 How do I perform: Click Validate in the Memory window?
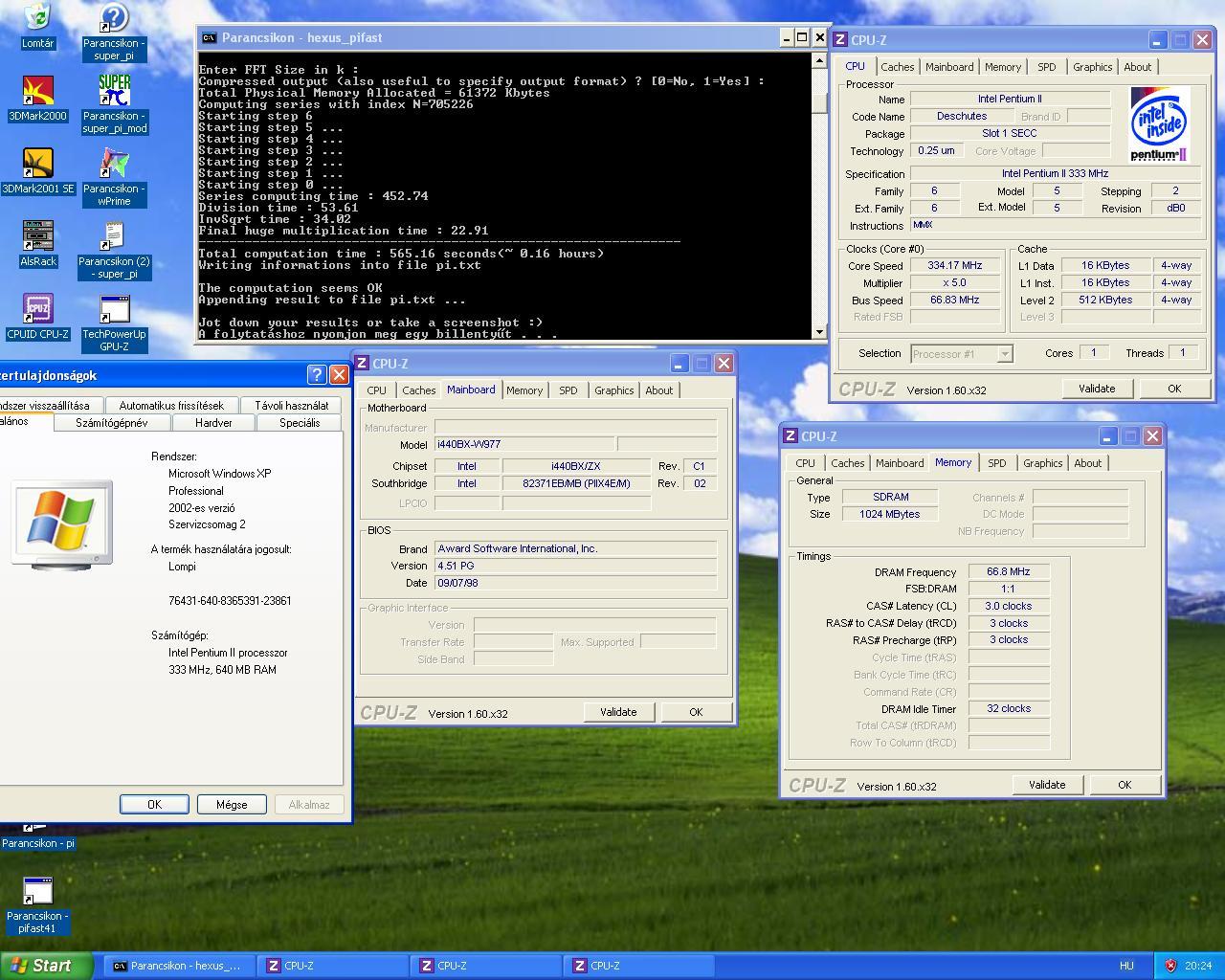1047,785
